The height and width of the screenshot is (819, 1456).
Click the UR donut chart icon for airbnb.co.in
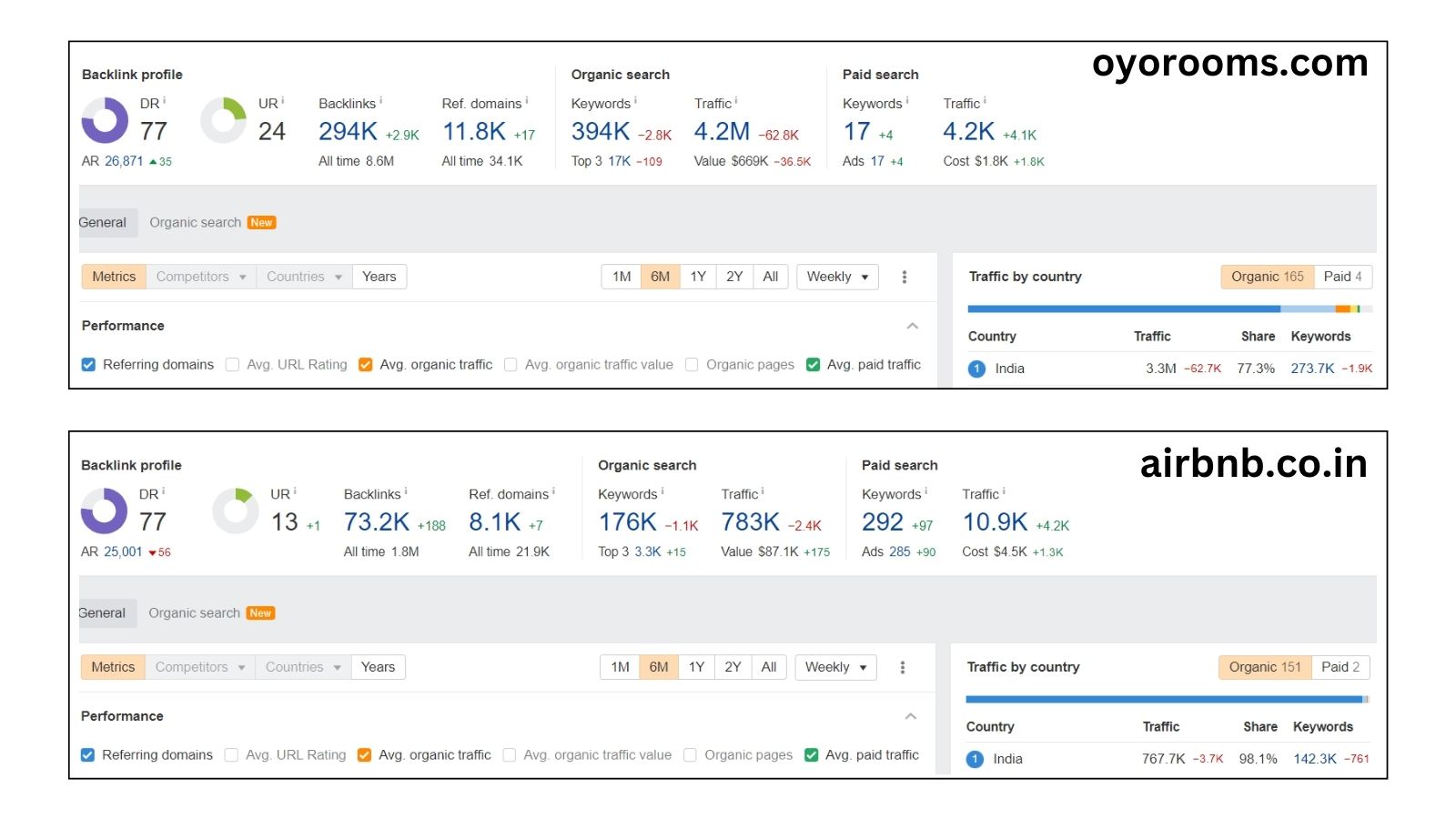236,511
